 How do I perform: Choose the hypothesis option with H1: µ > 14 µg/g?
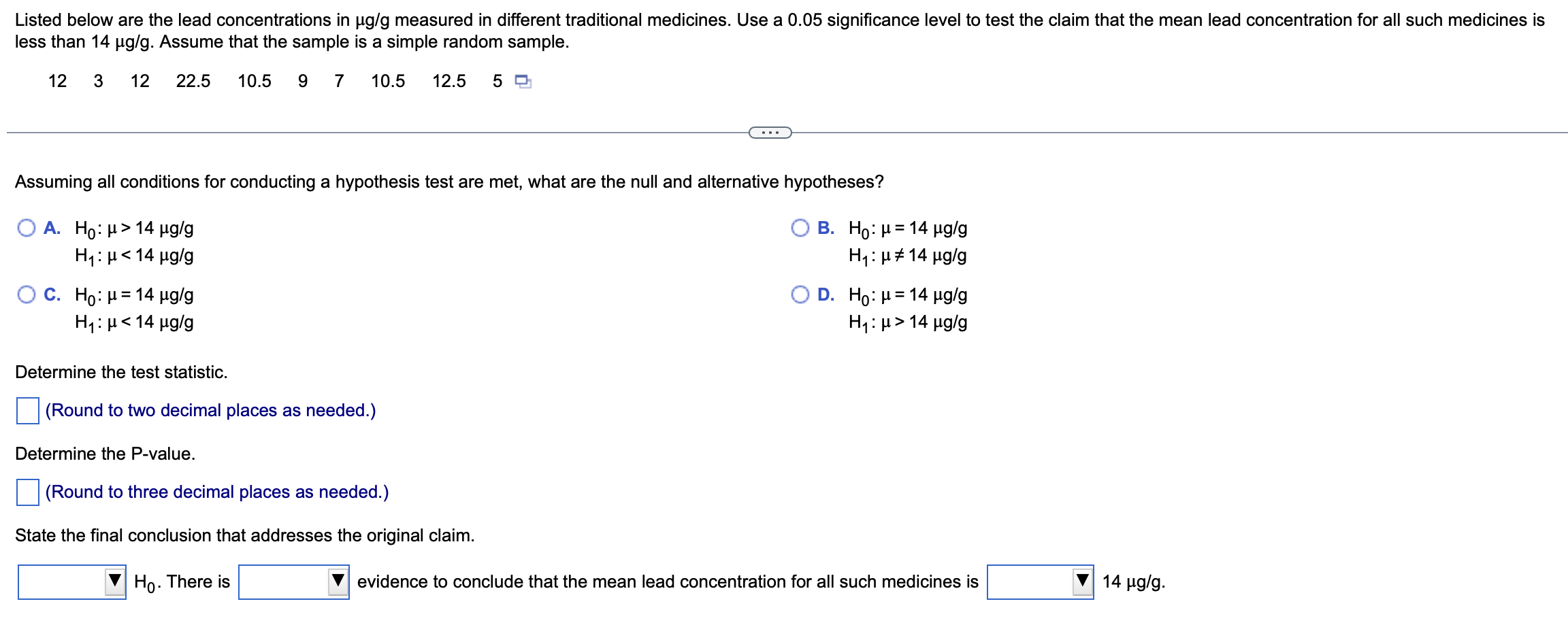coord(802,294)
